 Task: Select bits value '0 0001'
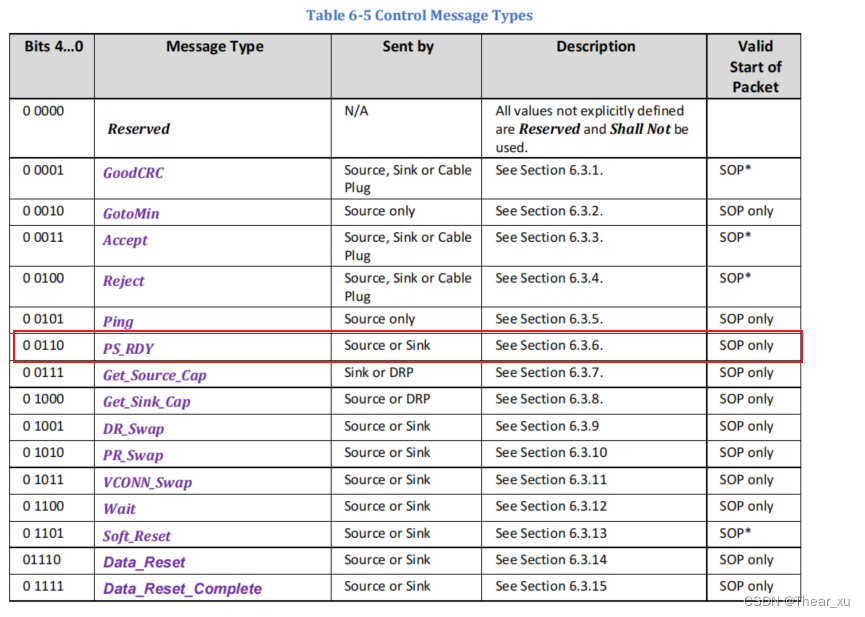tap(43, 170)
